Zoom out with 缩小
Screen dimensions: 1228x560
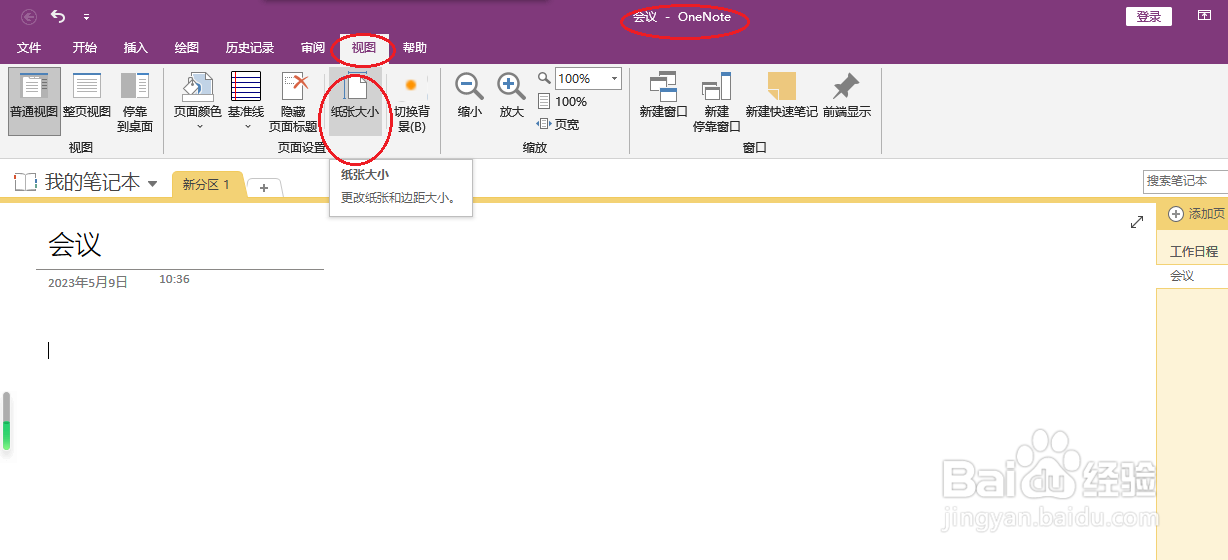(470, 96)
